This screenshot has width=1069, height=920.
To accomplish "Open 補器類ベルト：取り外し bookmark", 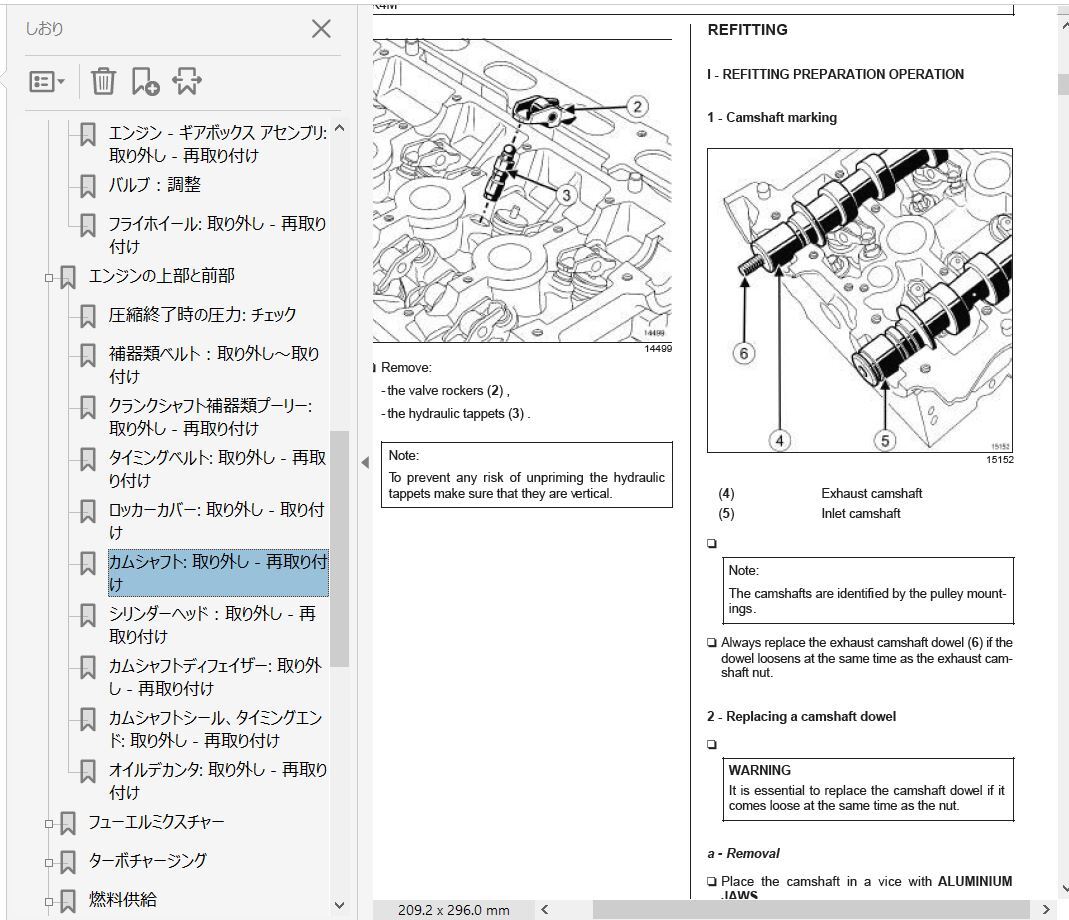I will 214,365.
